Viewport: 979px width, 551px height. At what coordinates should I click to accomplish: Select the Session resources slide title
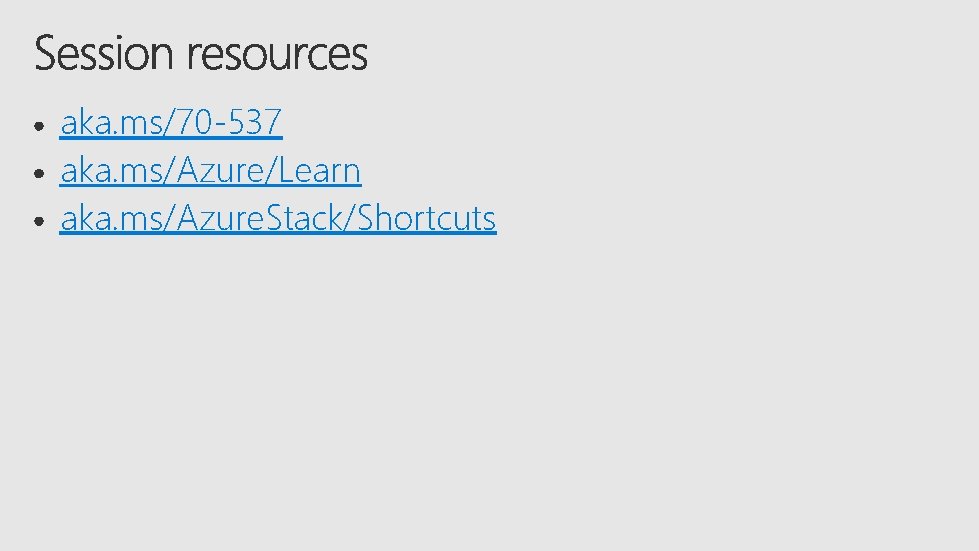201,53
